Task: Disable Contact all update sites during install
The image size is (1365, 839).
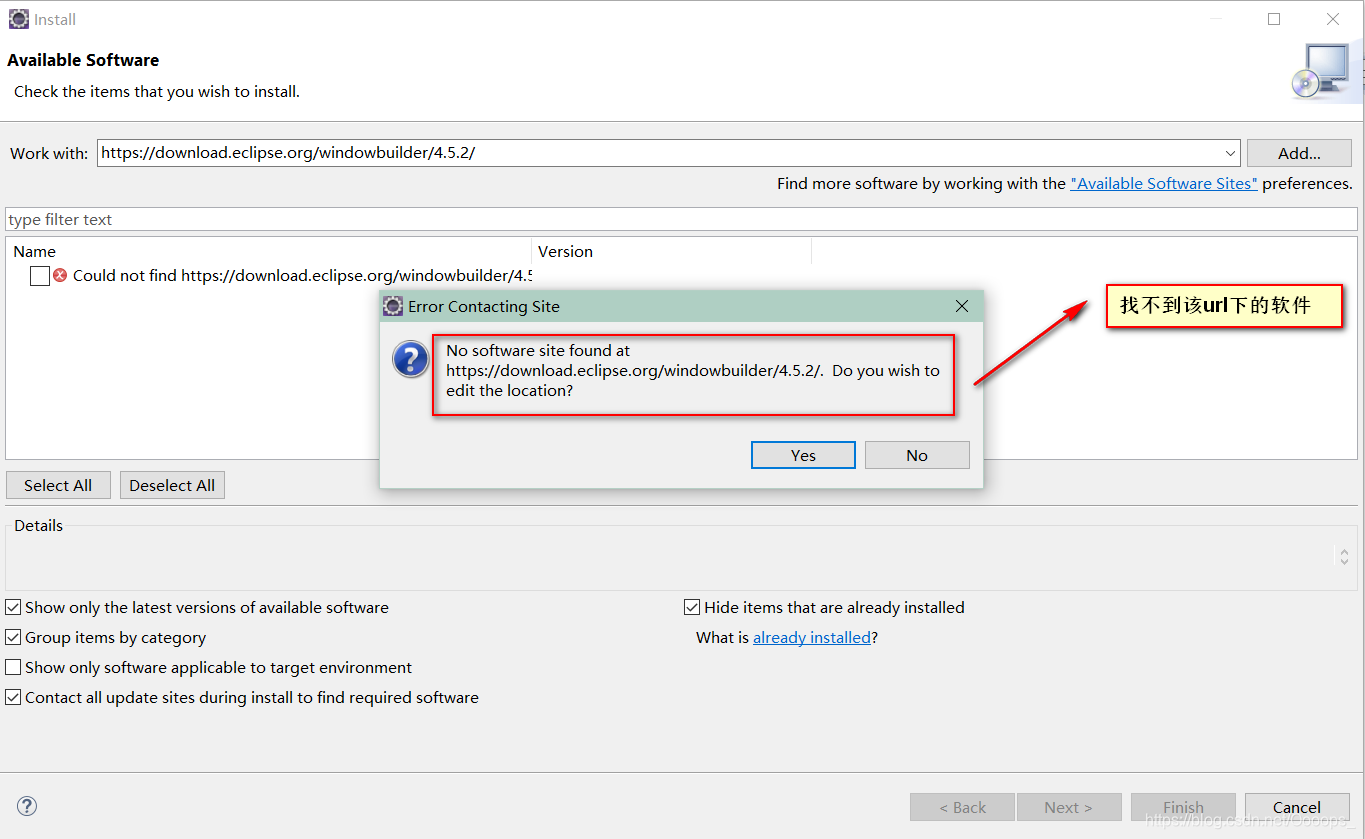Action: point(13,697)
